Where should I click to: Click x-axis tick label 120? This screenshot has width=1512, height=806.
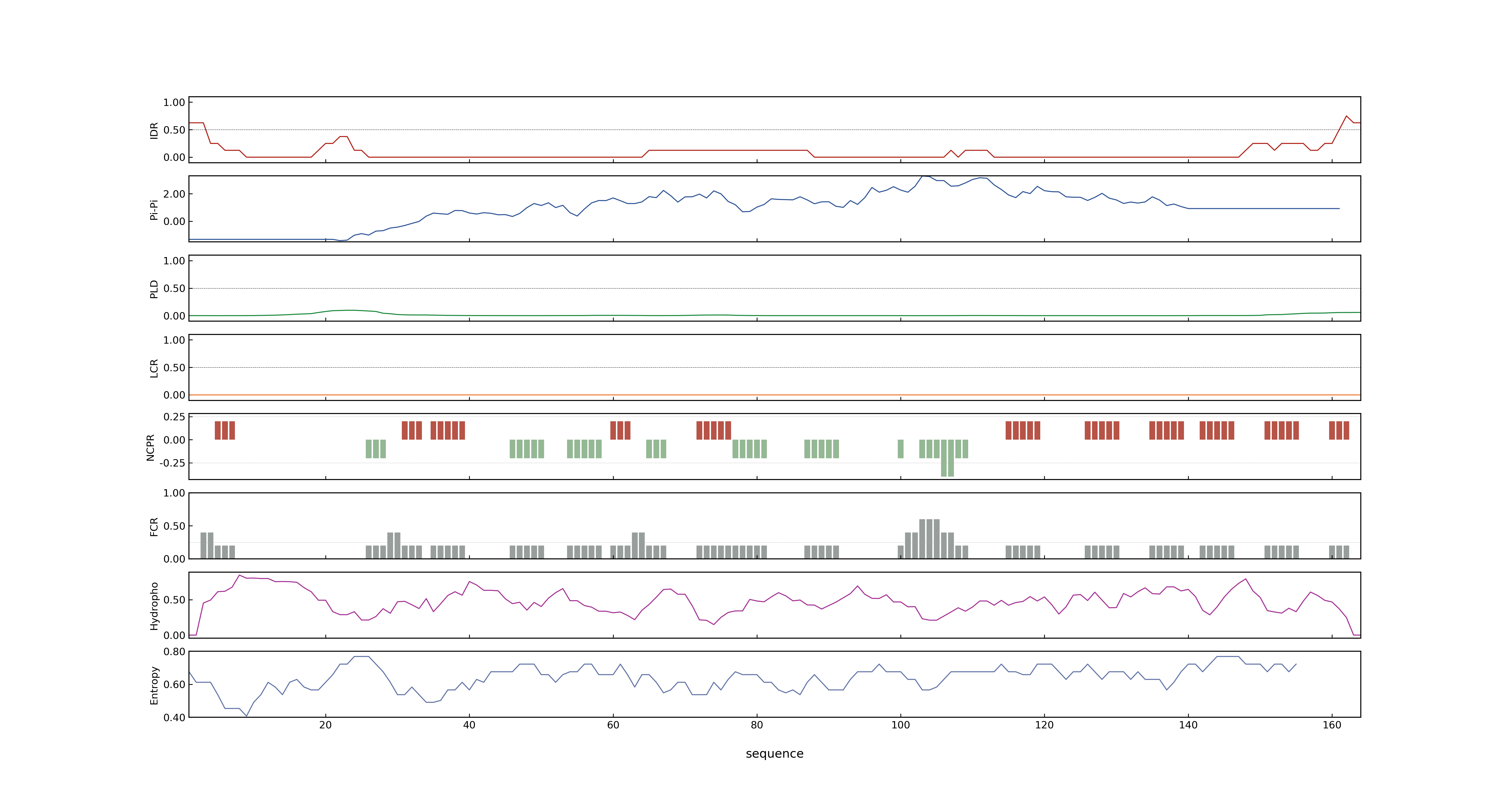pos(1044,725)
